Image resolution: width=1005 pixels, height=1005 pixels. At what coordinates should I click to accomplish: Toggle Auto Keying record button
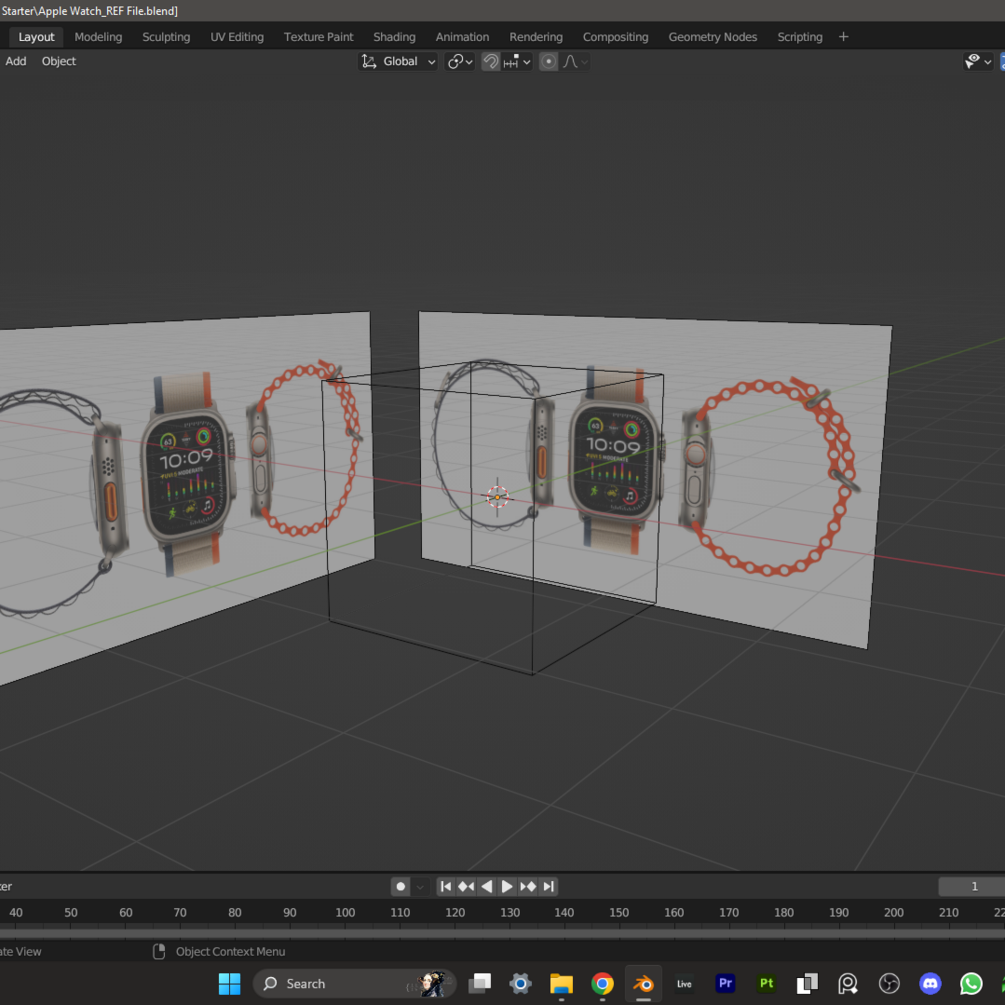pos(401,886)
